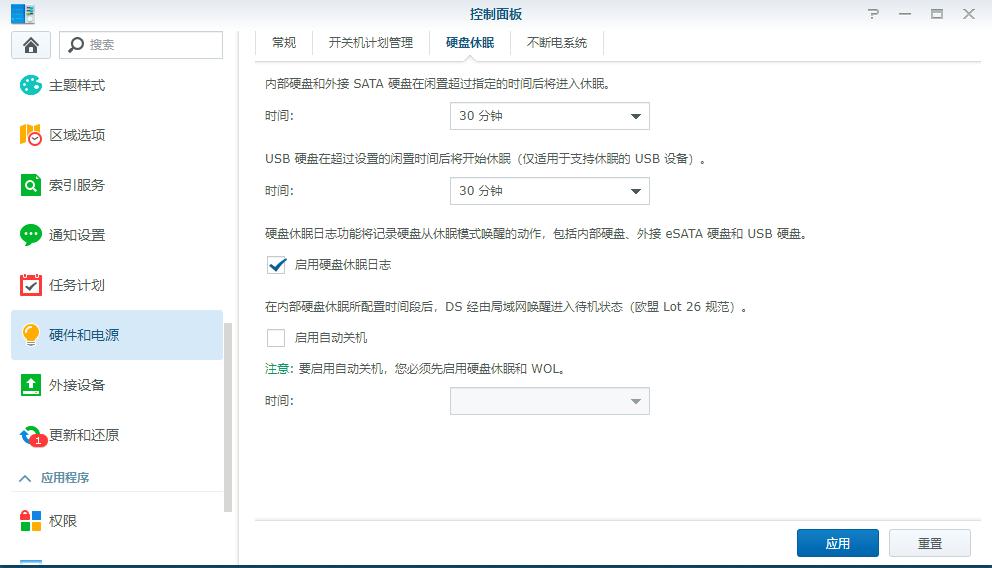Open 区域选项 map clock icon
This screenshot has width=992, height=568.
[30, 135]
